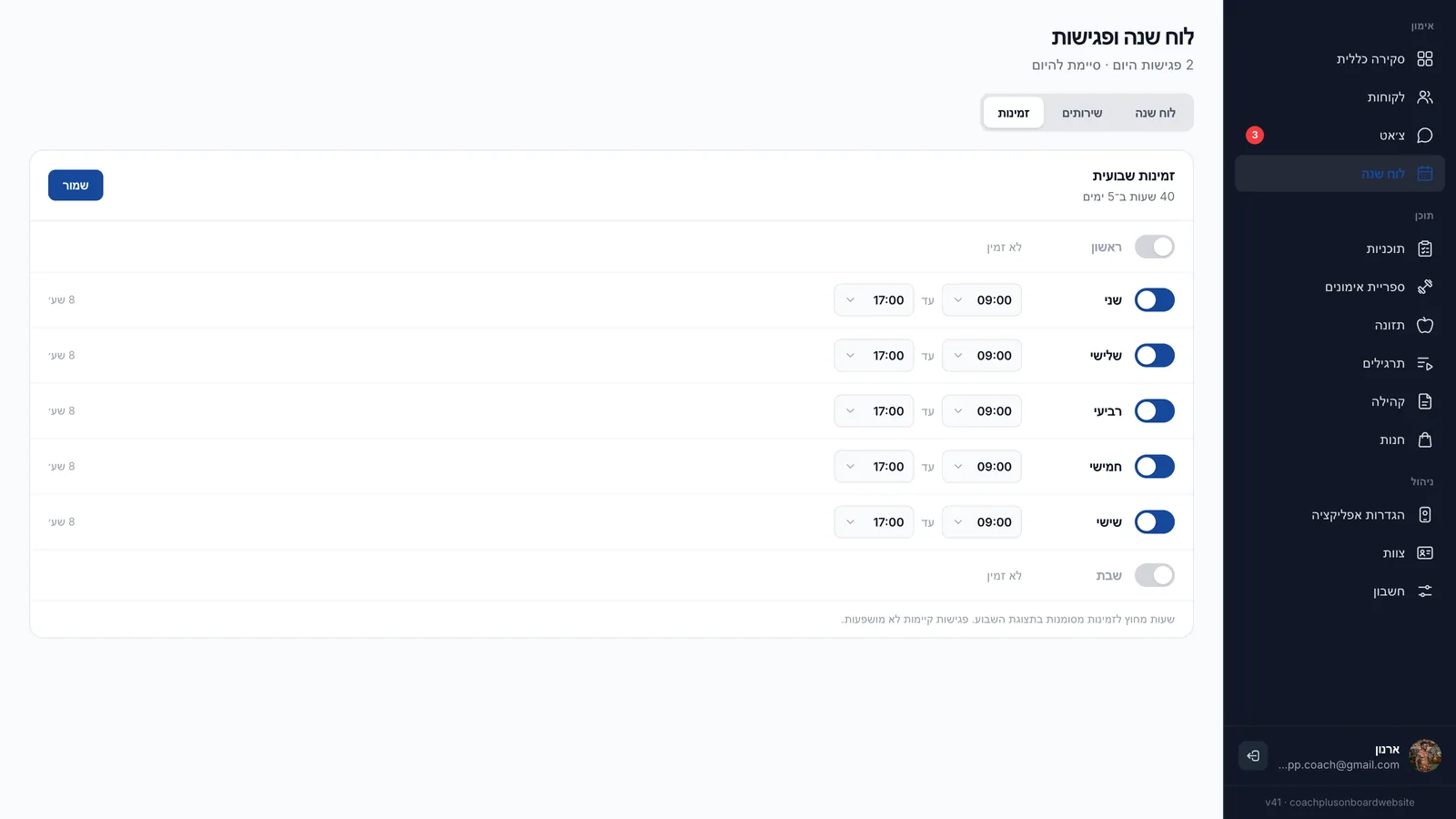Open the רביעי start time 09:00 dropdown
This screenshot has width=1456, height=819.
[982, 411]
